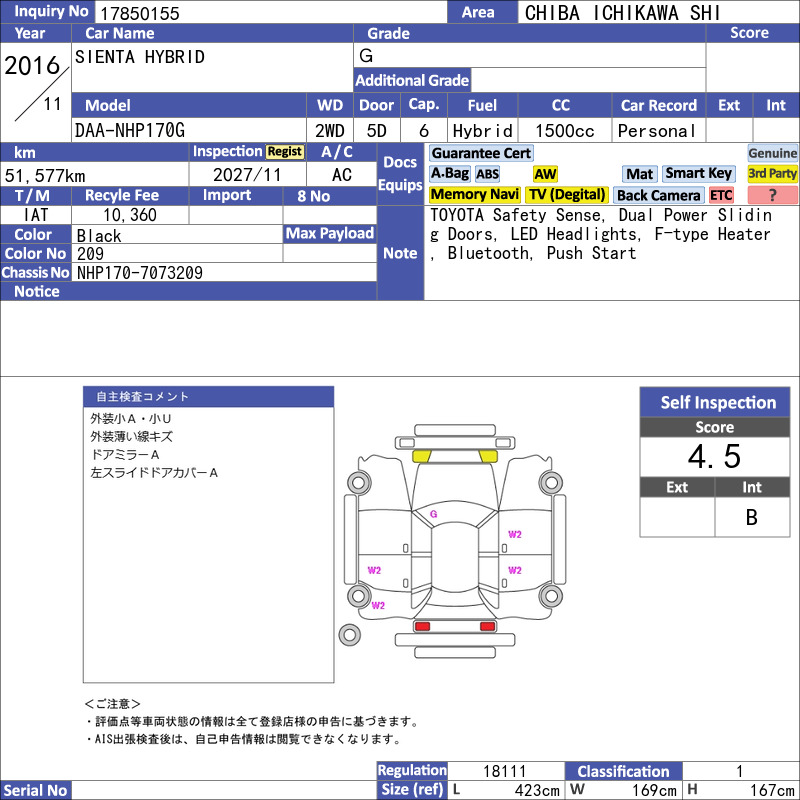Click the year value 2016
The width and height of the screenshot is (800, 800).
coord(32,65)
